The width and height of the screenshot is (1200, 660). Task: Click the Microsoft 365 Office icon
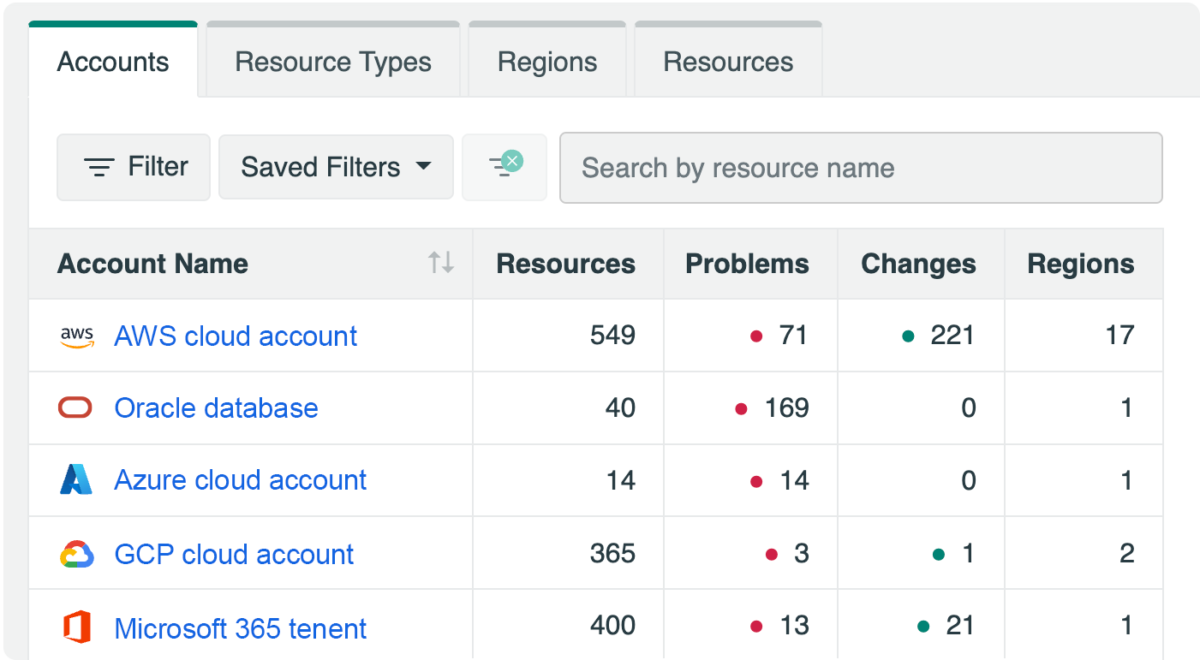76,628
